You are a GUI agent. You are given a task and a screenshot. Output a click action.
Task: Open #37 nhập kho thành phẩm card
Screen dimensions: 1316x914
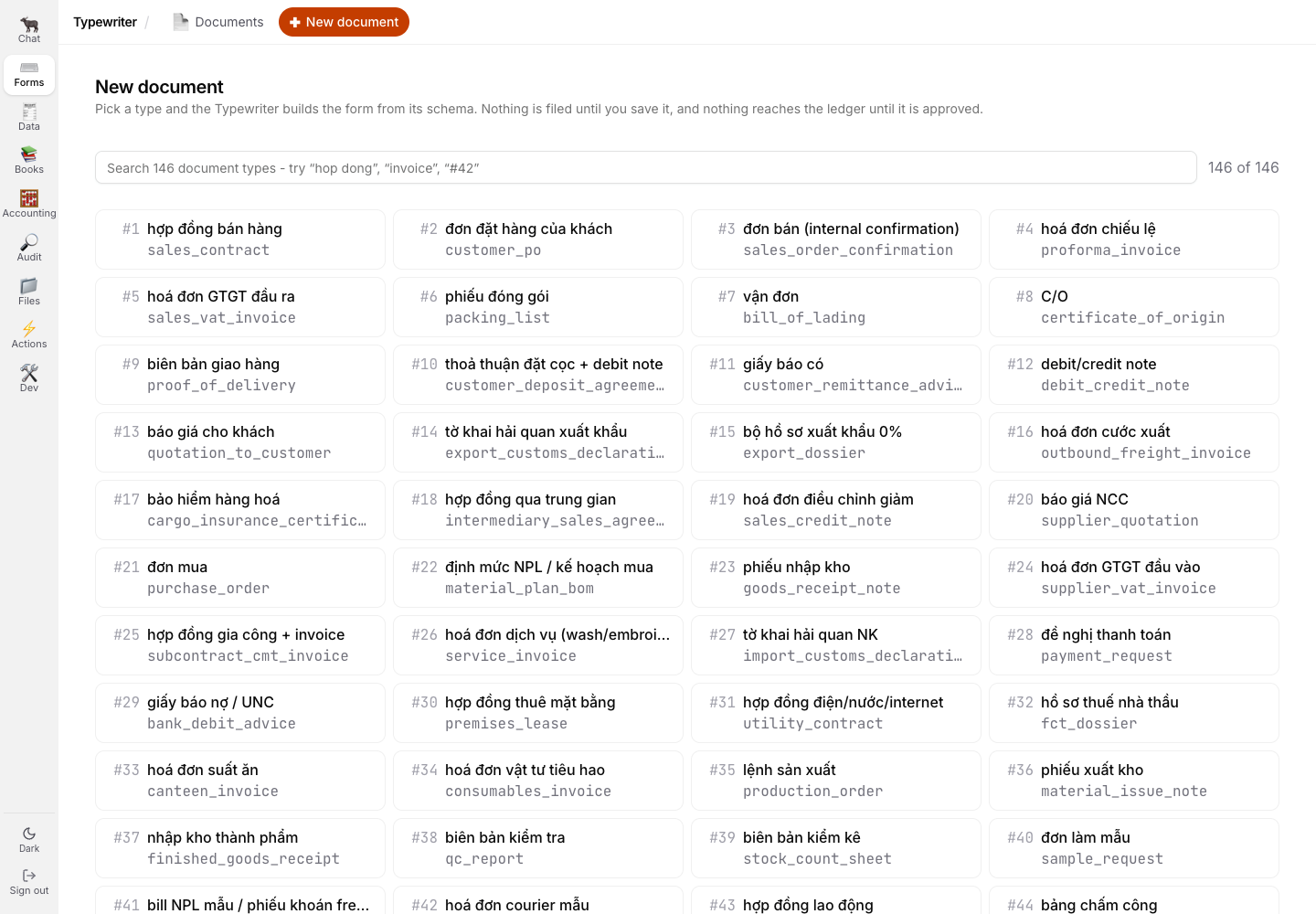click(x=240, y=848)
